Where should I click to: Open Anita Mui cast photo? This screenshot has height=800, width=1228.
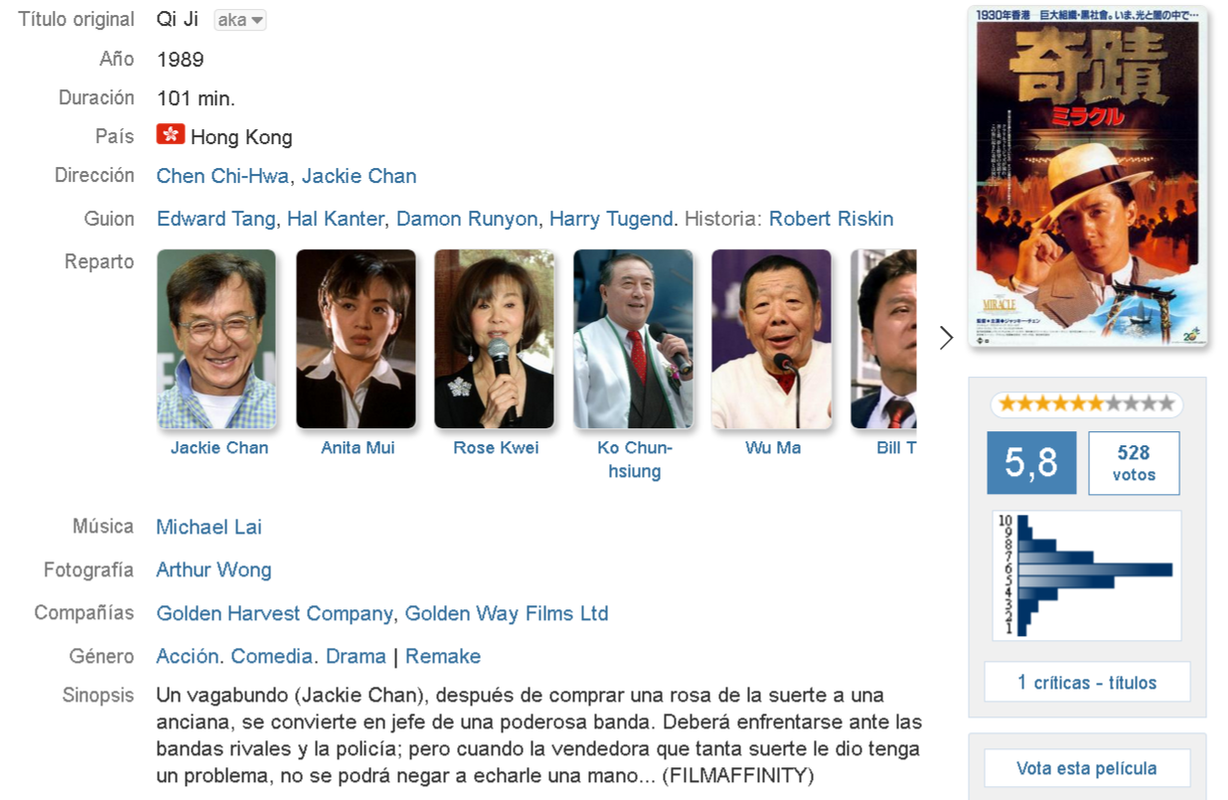[356, 339]
